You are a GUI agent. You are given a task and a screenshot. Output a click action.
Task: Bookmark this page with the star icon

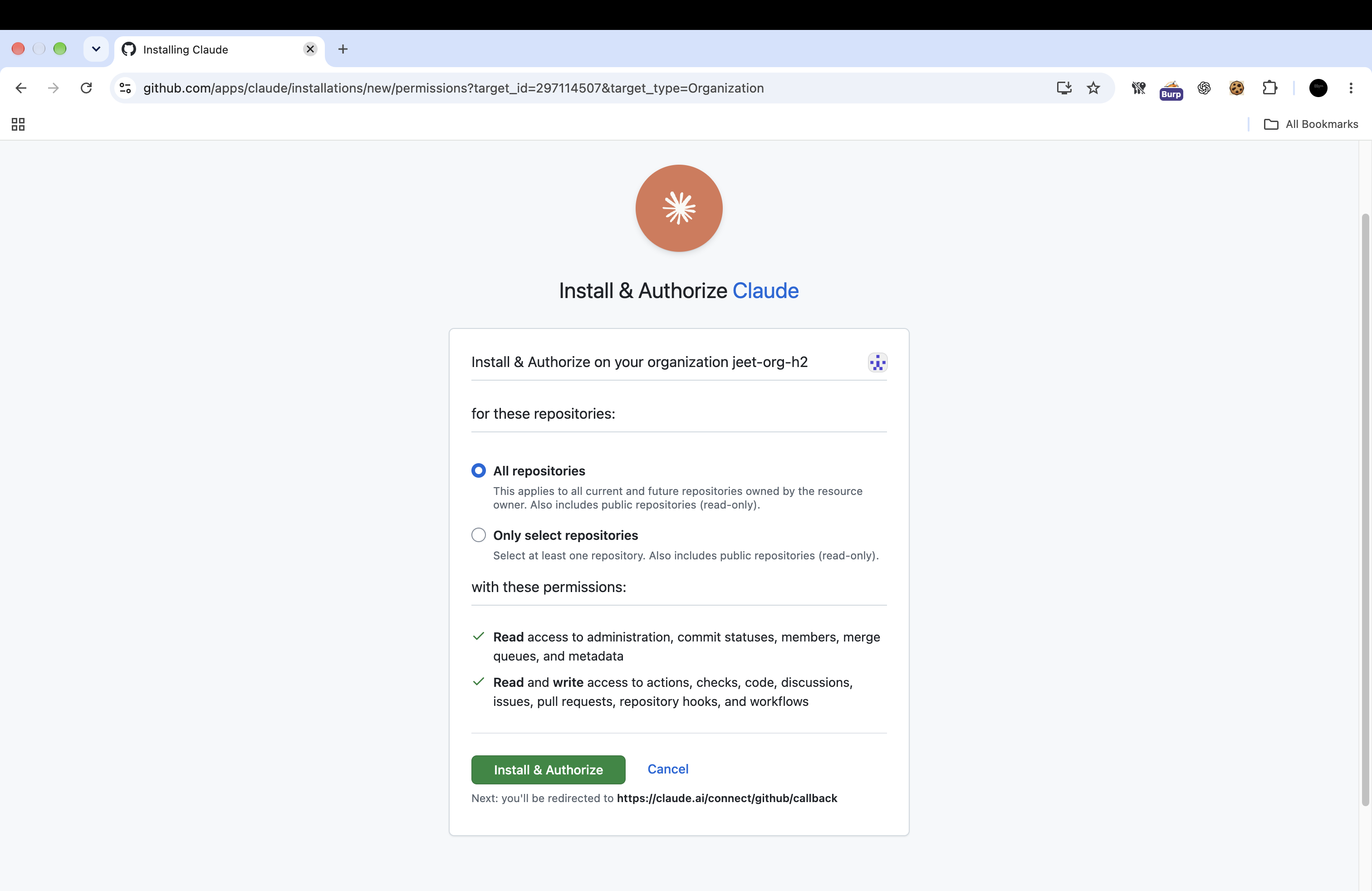[x=1093, y=88]
